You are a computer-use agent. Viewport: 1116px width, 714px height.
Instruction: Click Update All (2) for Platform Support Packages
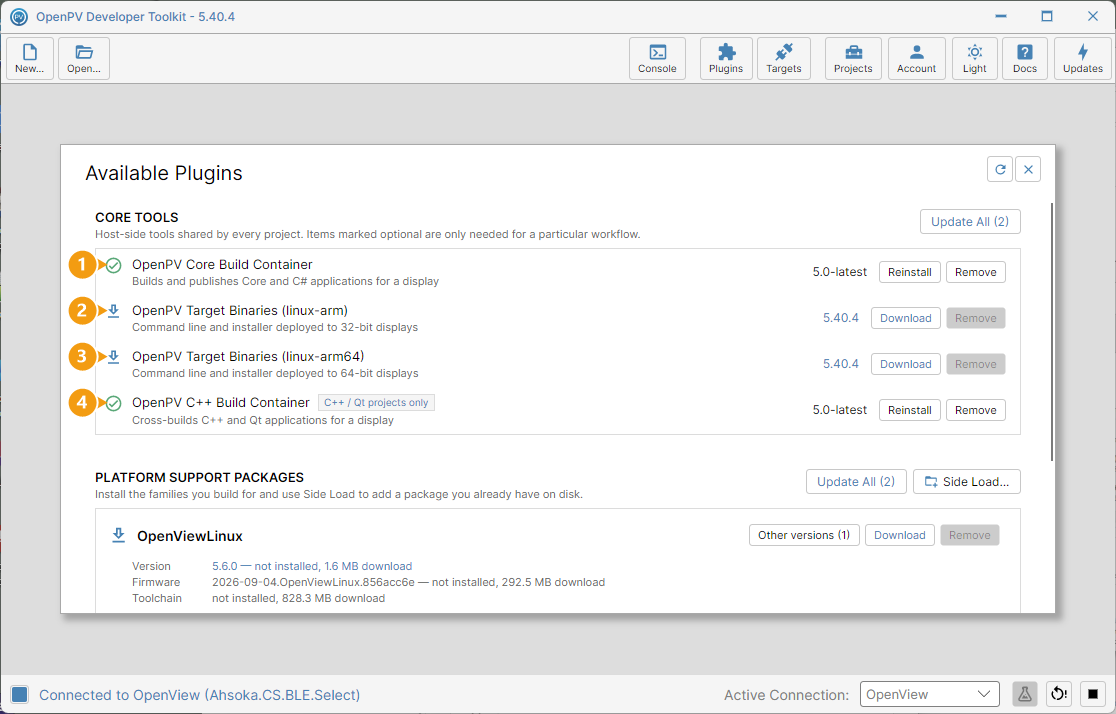[x=856, y=482]
